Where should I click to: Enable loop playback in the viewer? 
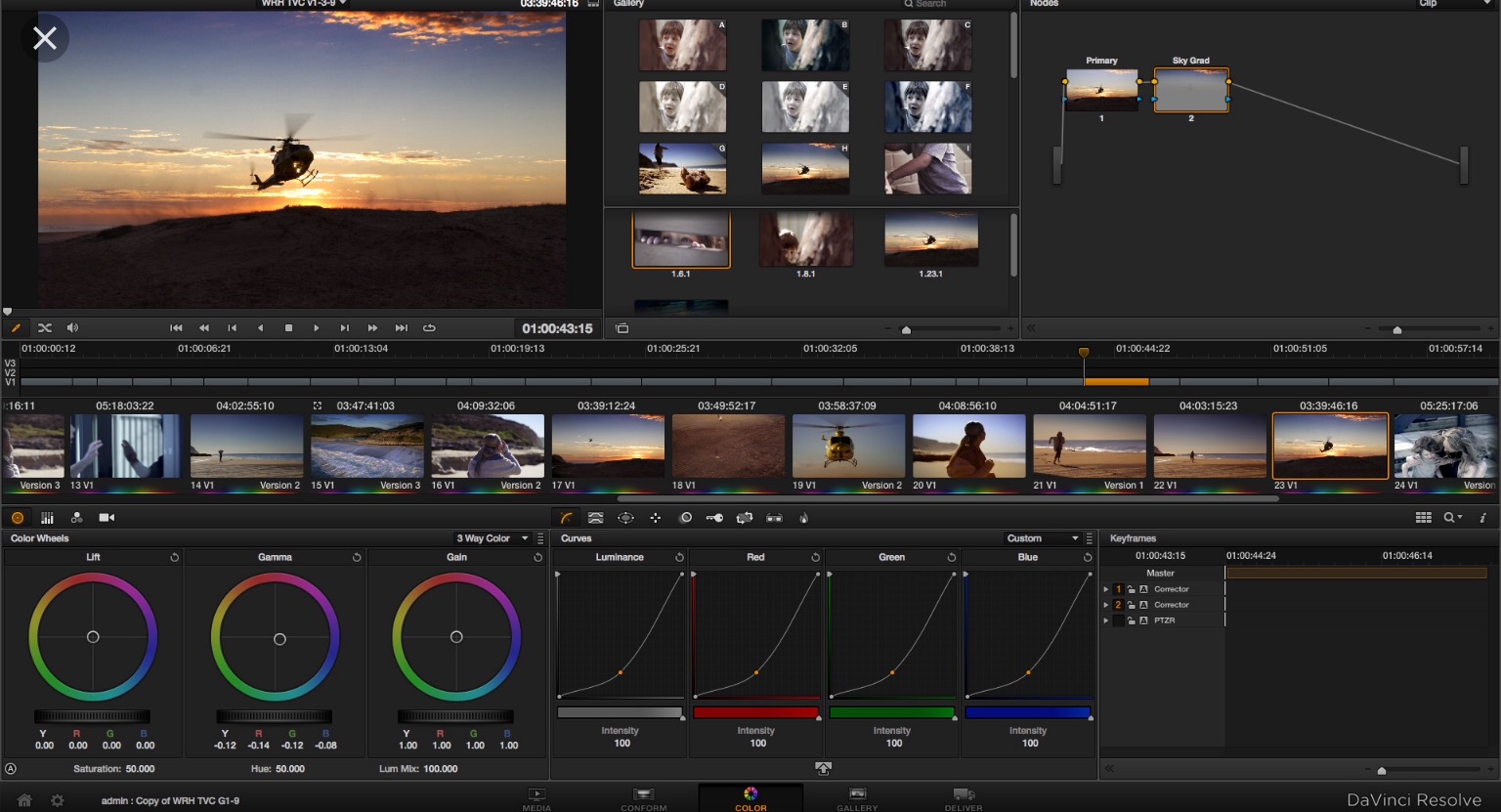428,327
